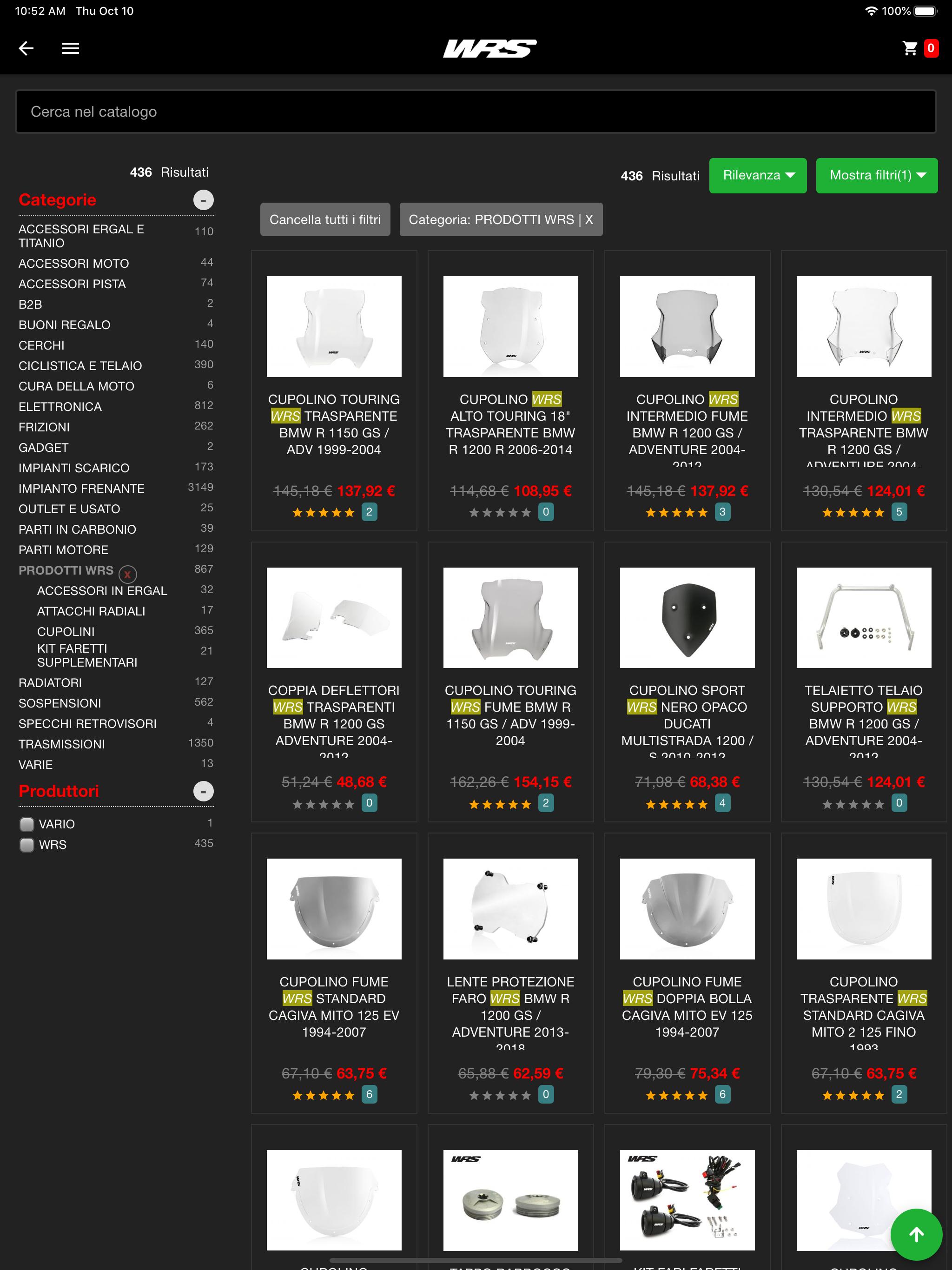This screenshot has height=1270, width=952.
Task: Tap the Wi-Fi icon in status bar
Action: [x=871, y=11]
